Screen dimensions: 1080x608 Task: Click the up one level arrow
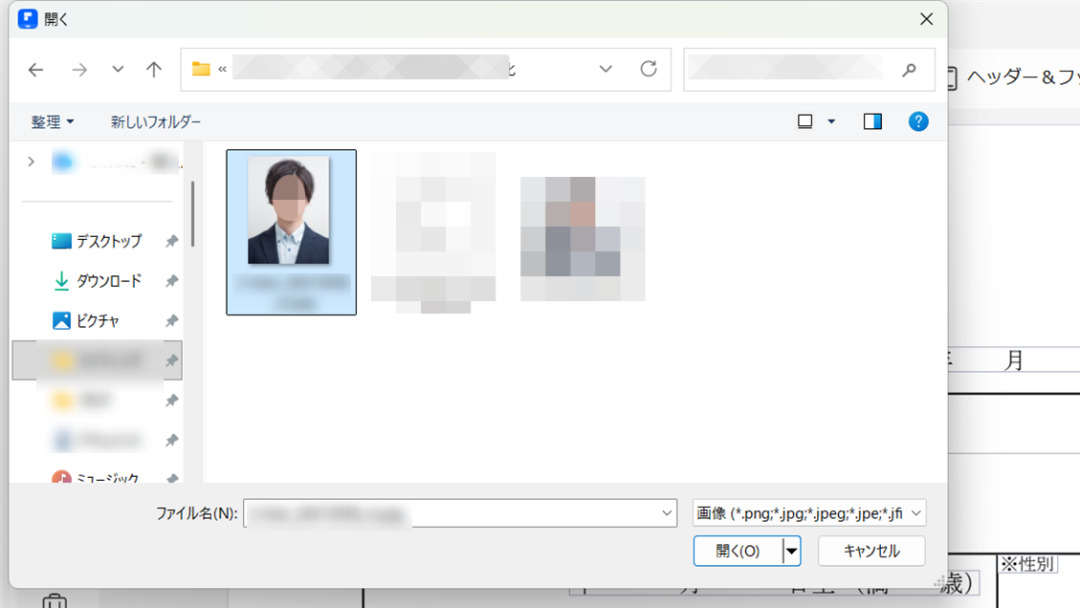click(153, 69)
